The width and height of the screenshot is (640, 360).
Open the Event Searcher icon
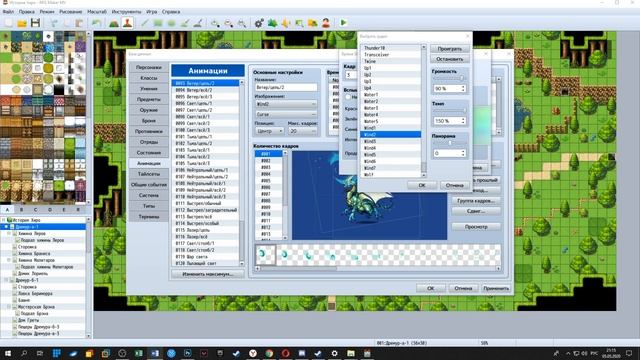[299, 23]
